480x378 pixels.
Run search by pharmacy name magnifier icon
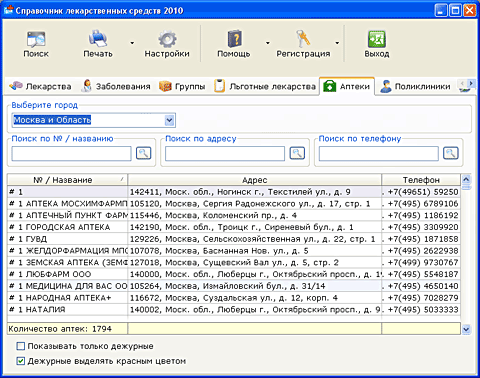tap(144, 153)
